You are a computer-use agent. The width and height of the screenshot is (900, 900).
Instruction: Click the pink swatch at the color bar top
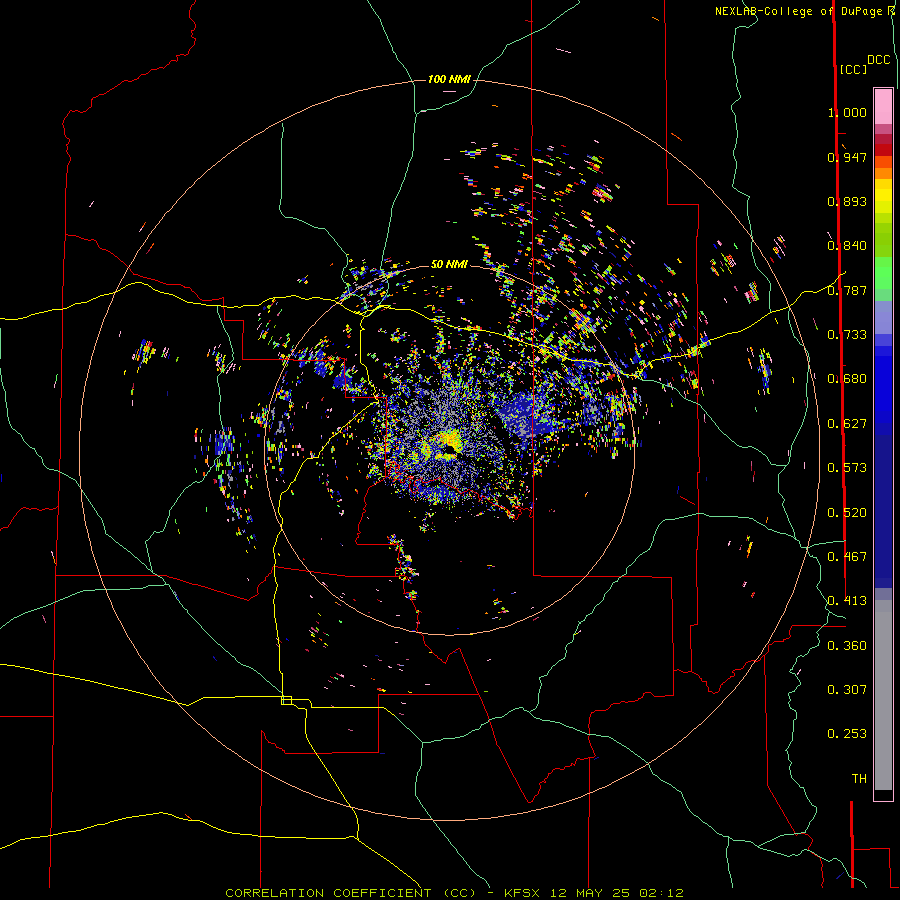pos(883,107)
